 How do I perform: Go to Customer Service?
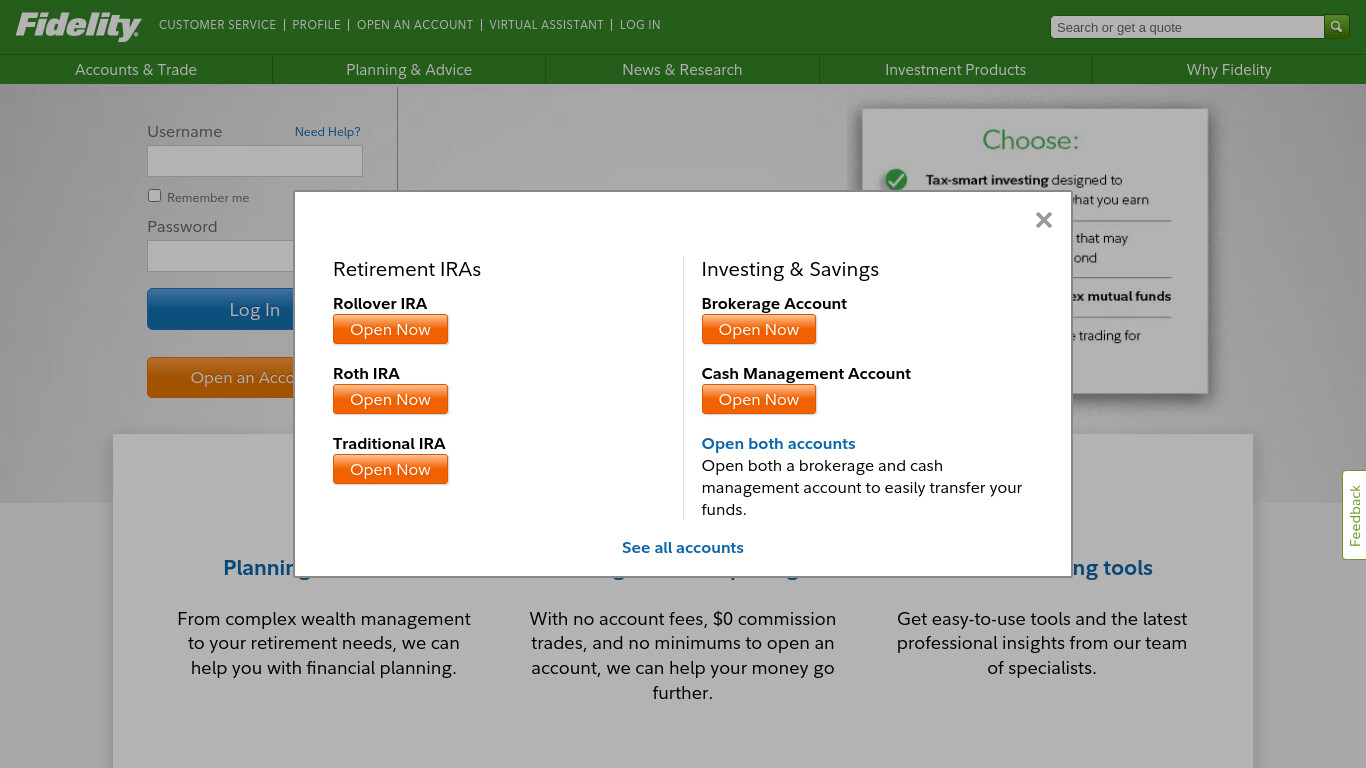217,25
